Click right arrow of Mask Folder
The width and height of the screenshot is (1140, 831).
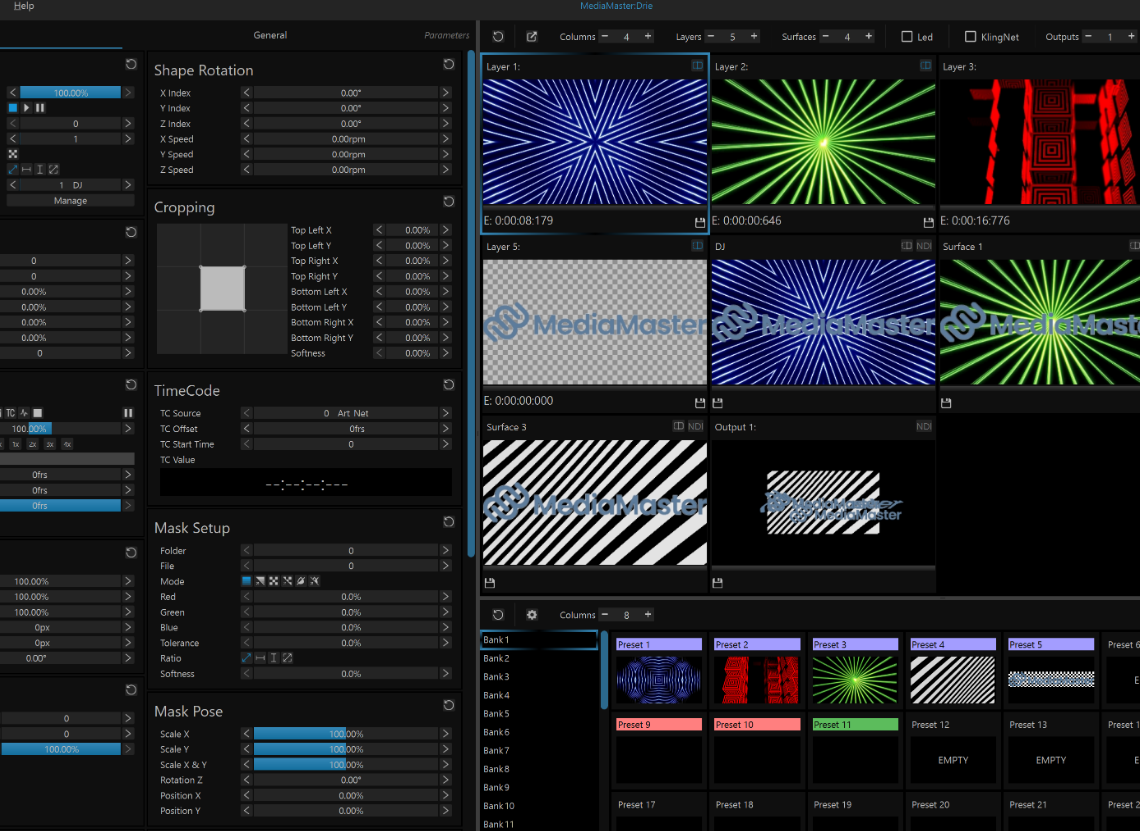point(446,550)
